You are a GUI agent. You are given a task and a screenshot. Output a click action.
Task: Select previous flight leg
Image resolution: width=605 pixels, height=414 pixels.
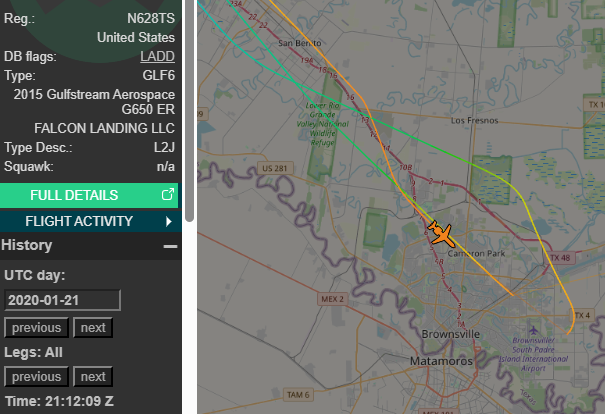click(x=36, y=377)
